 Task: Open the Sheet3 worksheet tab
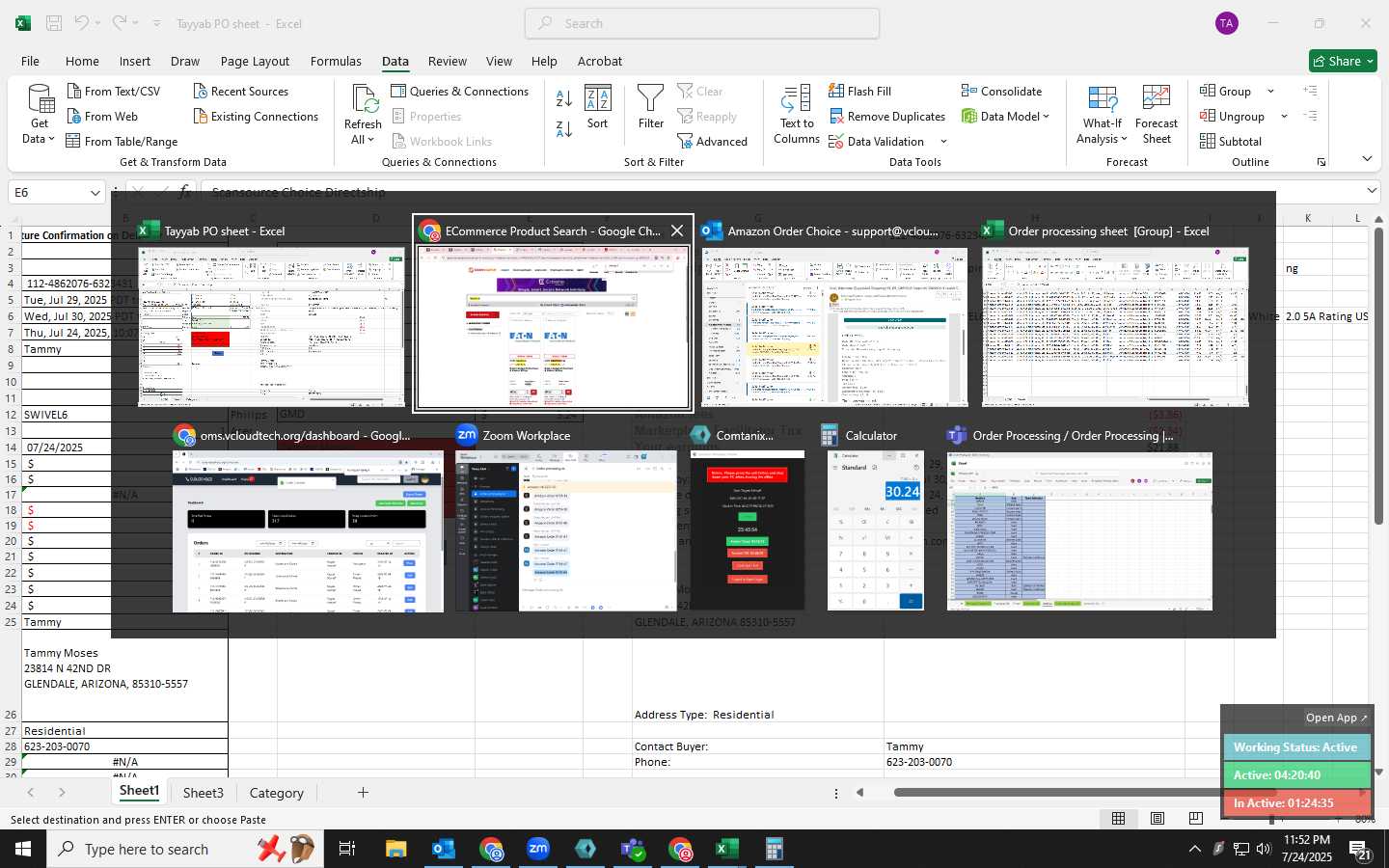[203, 793]
